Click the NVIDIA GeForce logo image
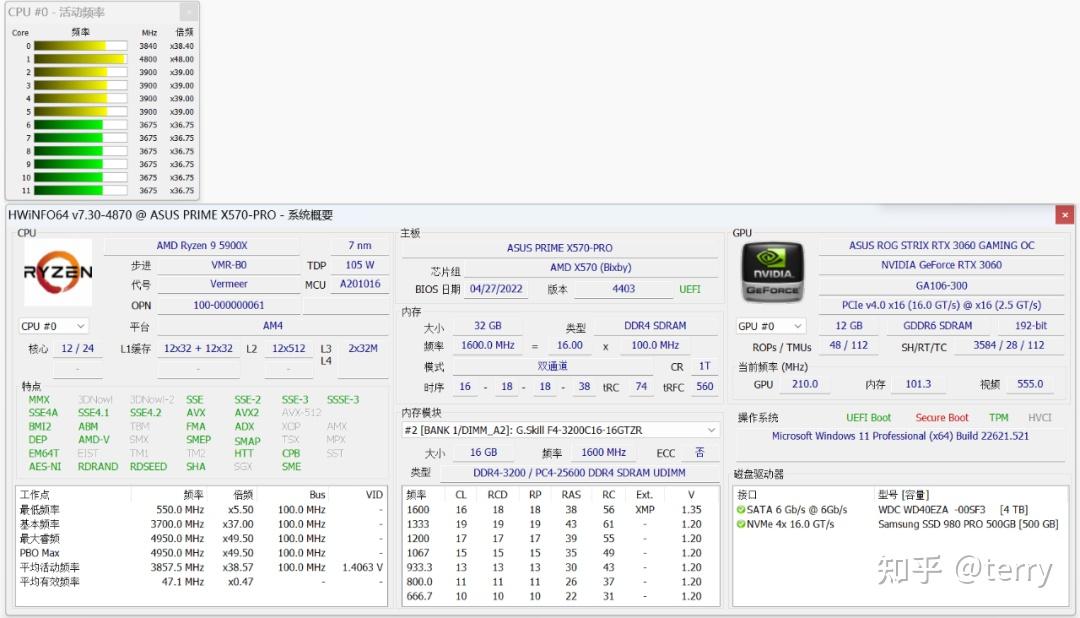1080x618 pixels. click(x=773, y=272)
